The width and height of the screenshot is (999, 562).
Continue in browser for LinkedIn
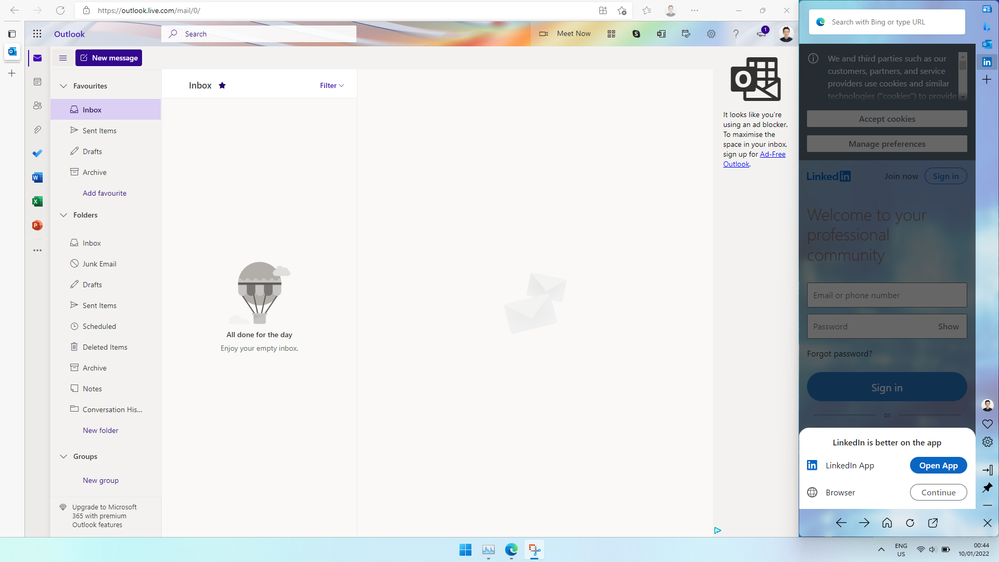pos(938,493)
